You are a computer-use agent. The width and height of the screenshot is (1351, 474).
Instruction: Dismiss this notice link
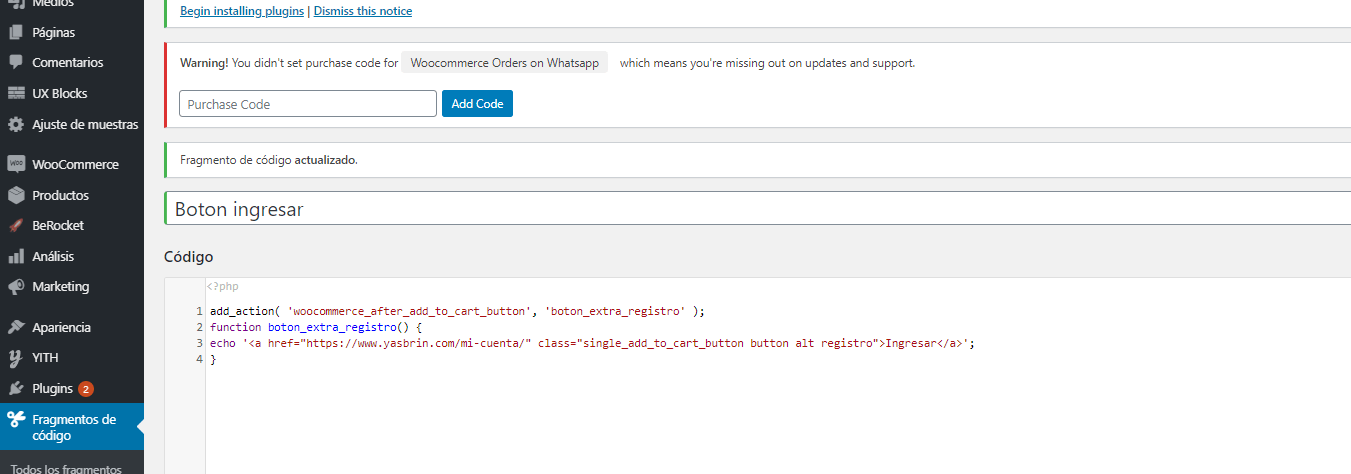point(363,11)
